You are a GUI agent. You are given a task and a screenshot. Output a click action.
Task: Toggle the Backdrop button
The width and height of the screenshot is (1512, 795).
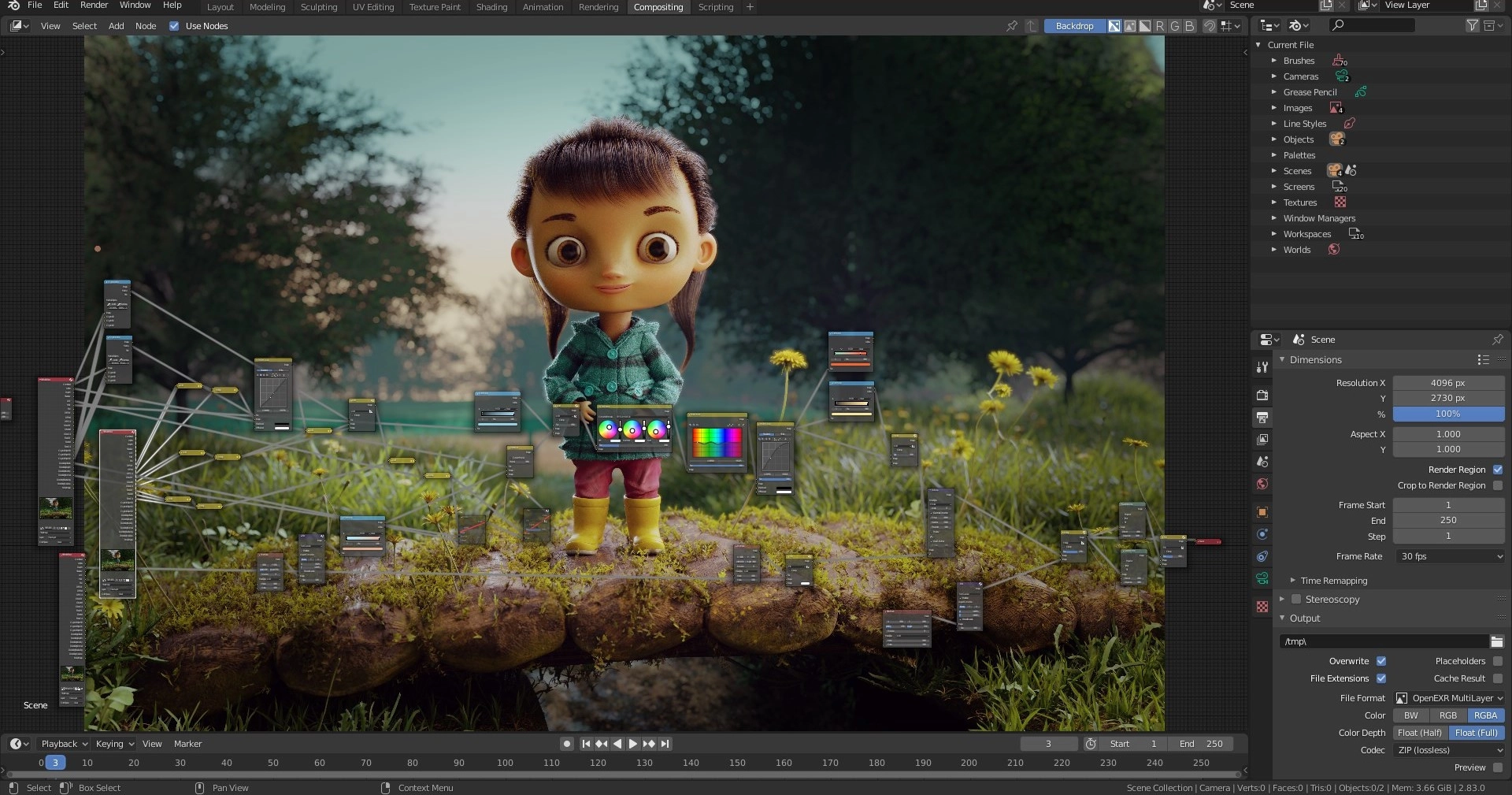coord(1074,26)
